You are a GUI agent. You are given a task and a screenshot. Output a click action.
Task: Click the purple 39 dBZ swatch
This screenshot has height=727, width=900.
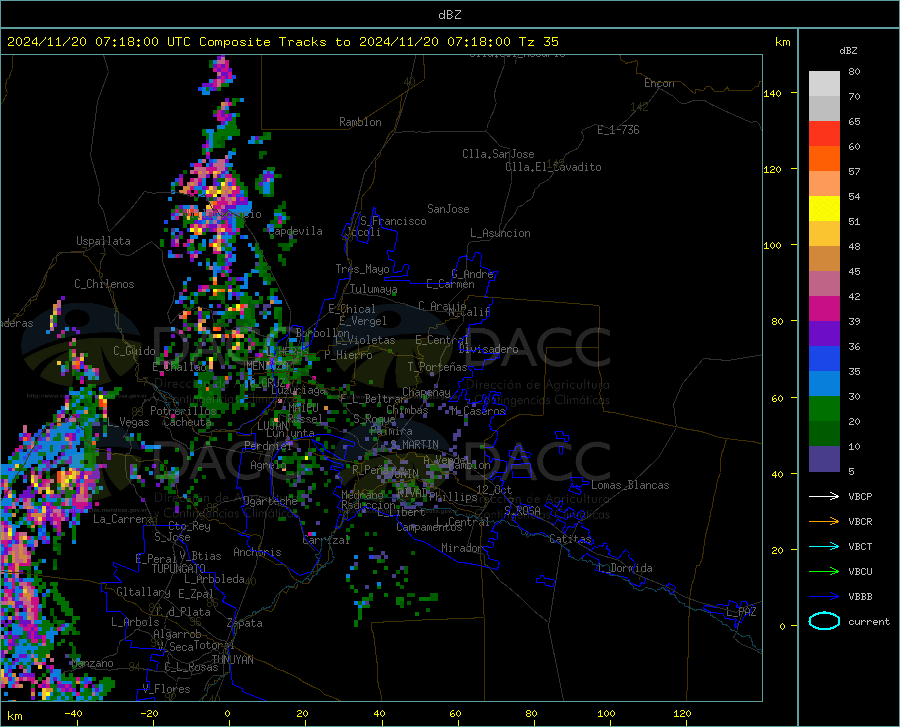pyautogui.click(x=824, y=334)
